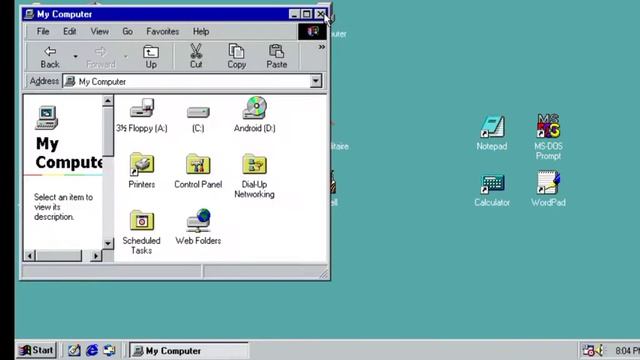Viewport: 640px width, 360px height.
Task: Open the Address bar dropdown arrow
Action: (x=315, y=81)
